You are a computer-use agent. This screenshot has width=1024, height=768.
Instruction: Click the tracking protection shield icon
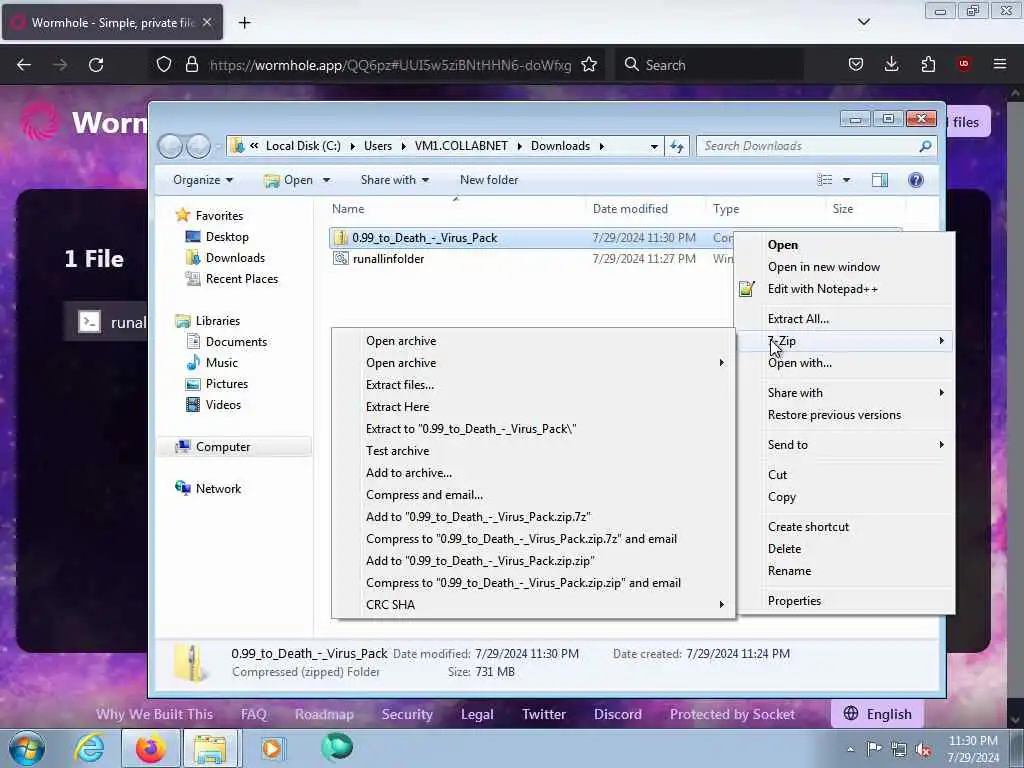164,64
